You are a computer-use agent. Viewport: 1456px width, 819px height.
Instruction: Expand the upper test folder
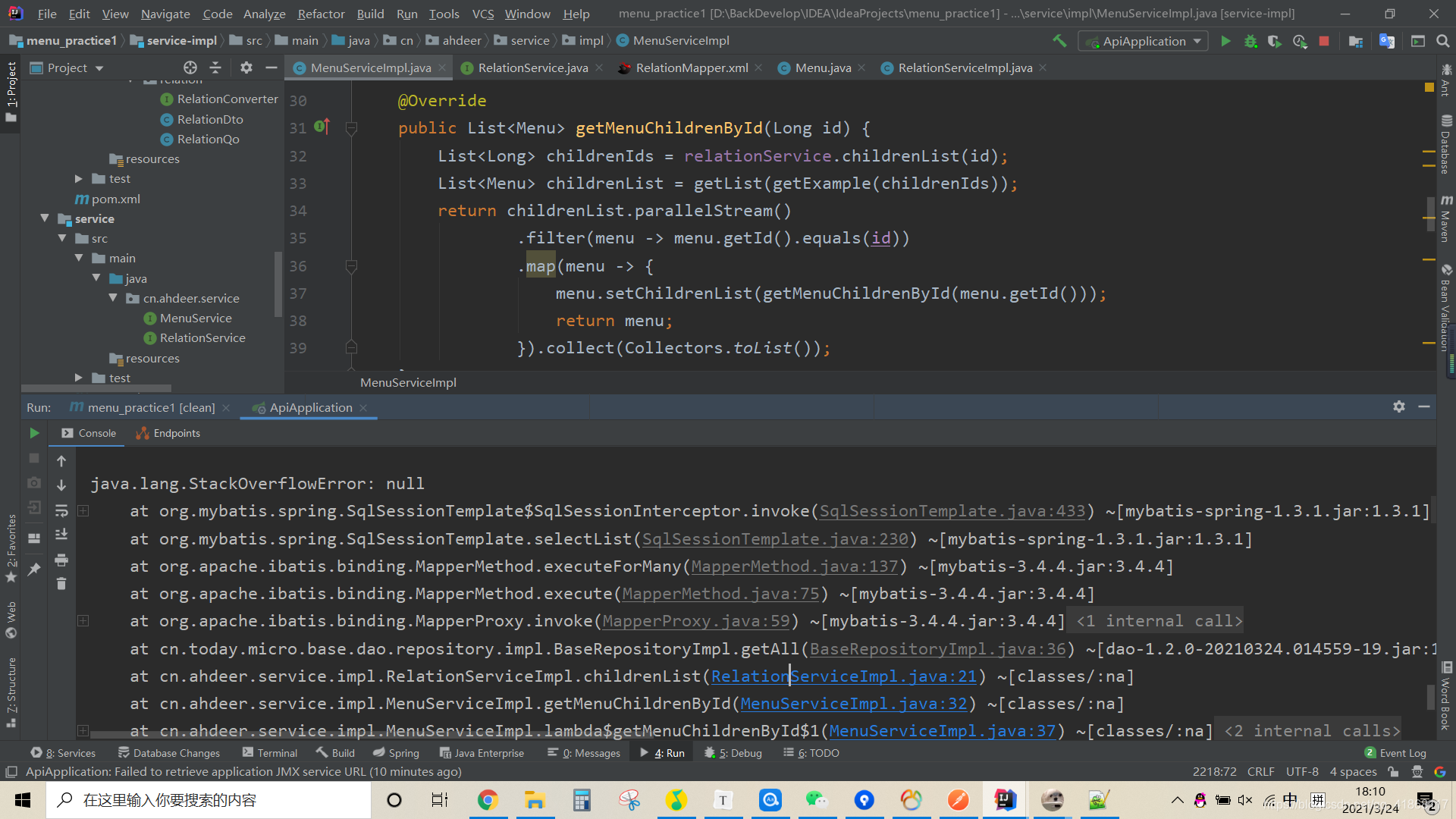[79, 178]
